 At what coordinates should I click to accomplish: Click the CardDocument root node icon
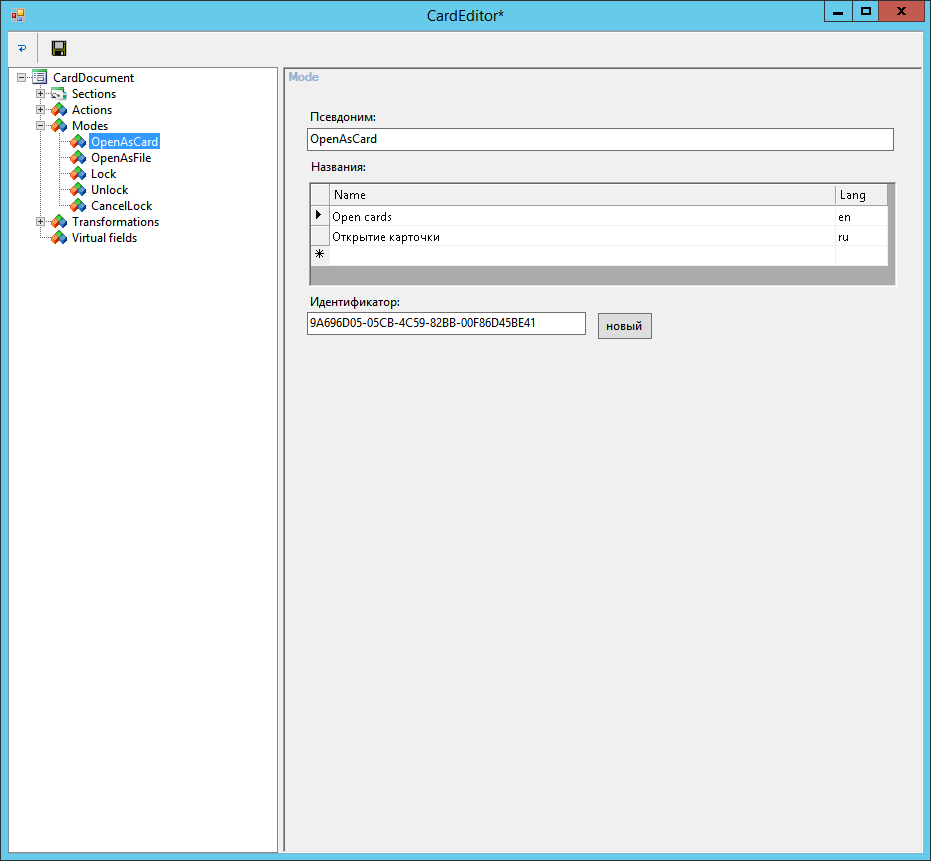(40, 78)
